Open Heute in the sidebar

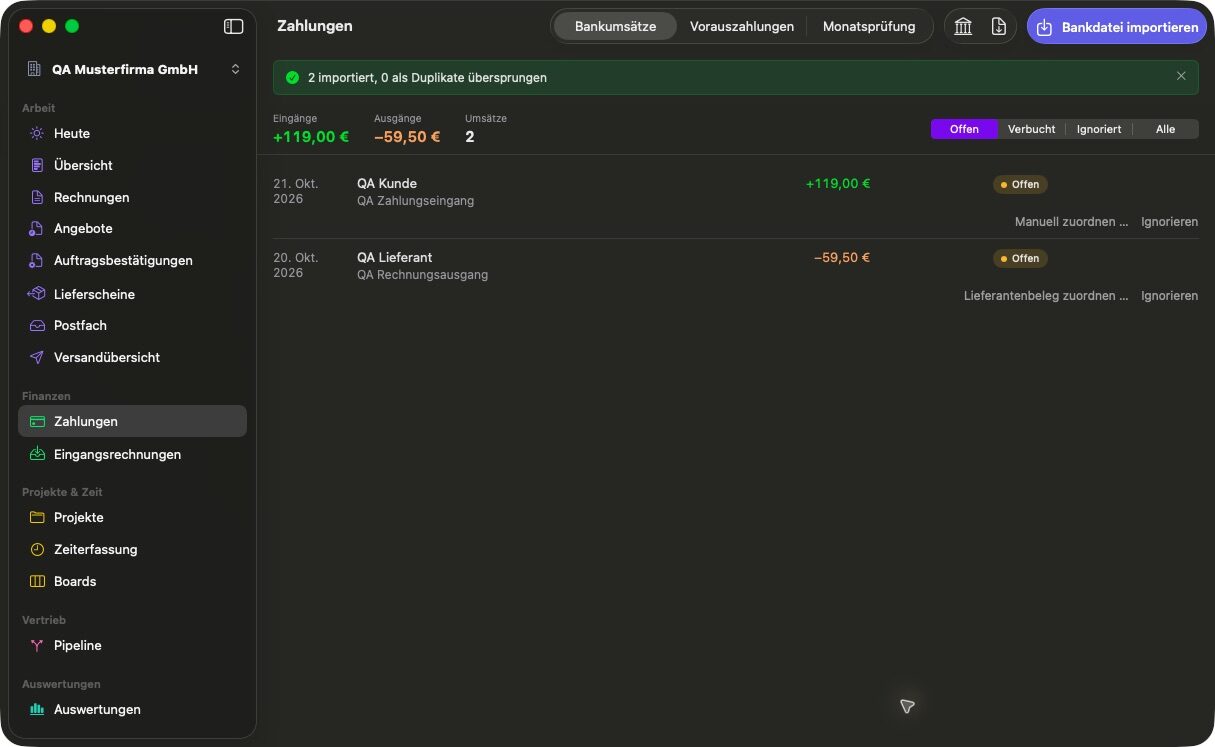pos(132,133)
